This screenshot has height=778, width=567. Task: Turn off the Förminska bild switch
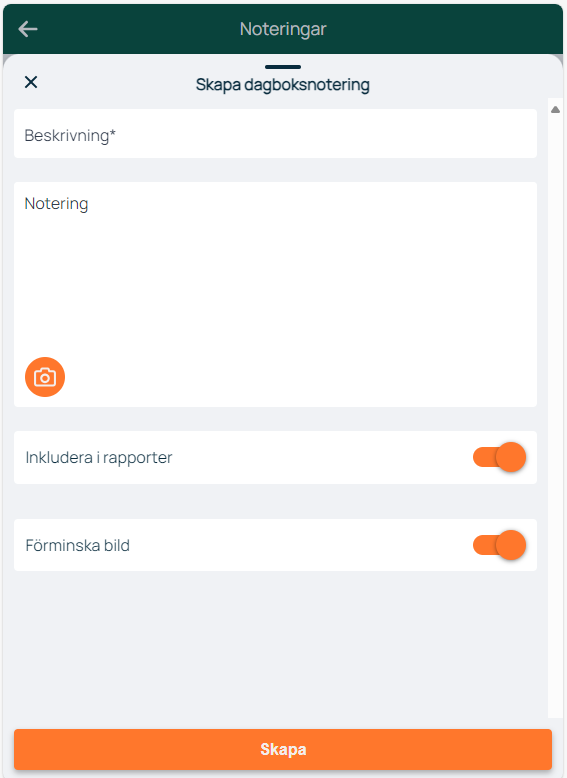tap(499, 545)
